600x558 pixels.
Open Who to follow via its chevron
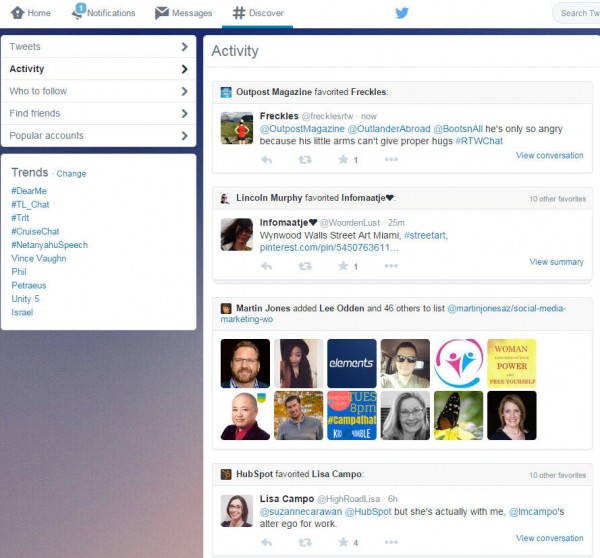click(184, 91)
